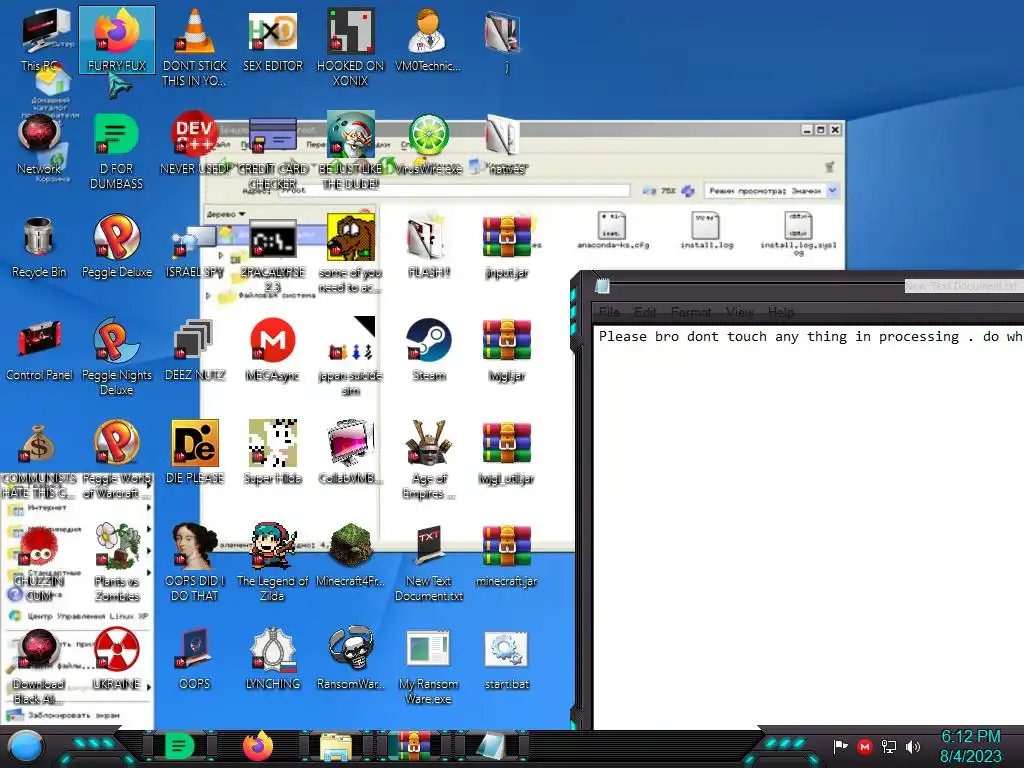Open the D FOR DUMBASS icon
This screenshot has height=768, width=1024.
(x=116, y=152)
